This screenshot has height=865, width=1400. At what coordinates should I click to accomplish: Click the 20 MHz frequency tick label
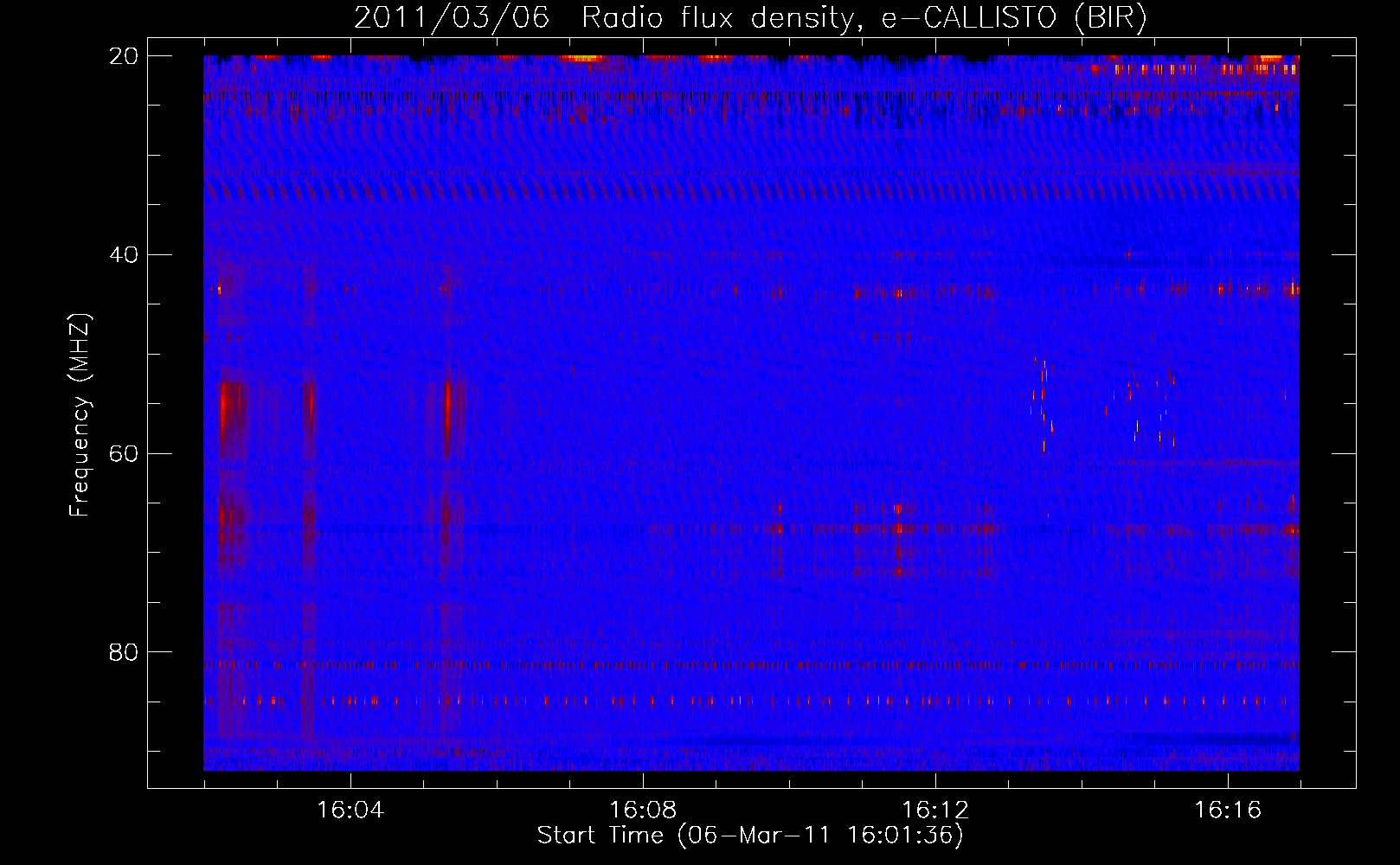click(x=124, y=56)
